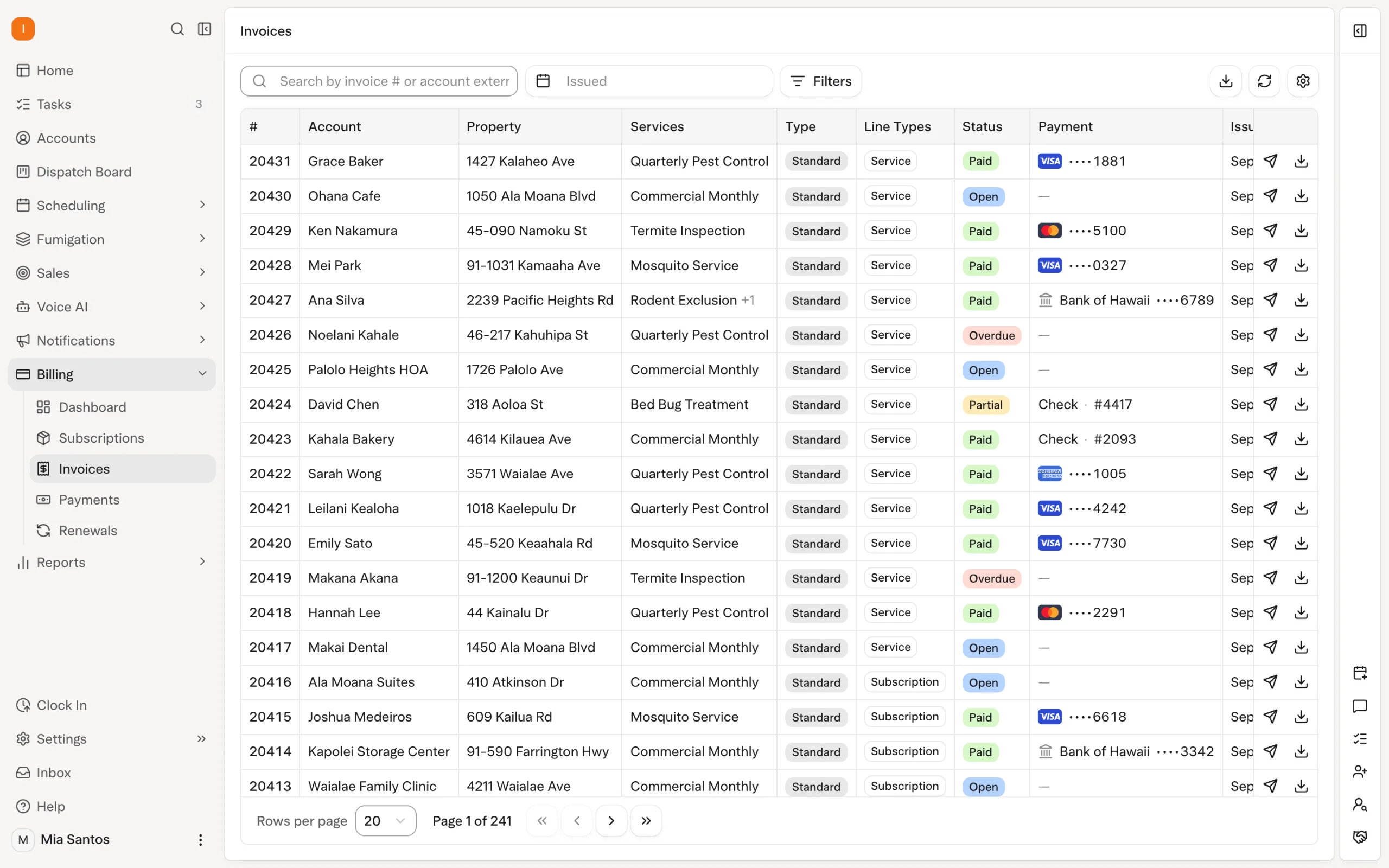Focus the invoice search field
The height and width of the screenshot is (868, 1389).
[x=379, y=81]
